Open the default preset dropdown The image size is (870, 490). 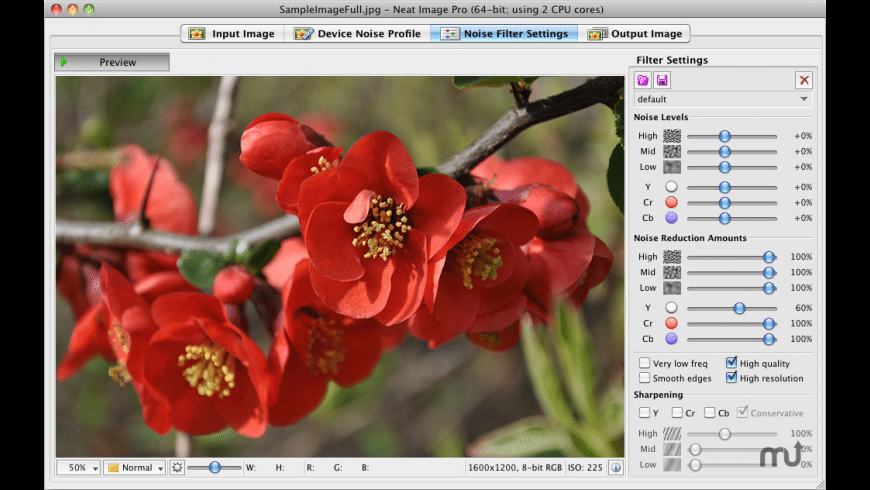(x=723, y=99)
